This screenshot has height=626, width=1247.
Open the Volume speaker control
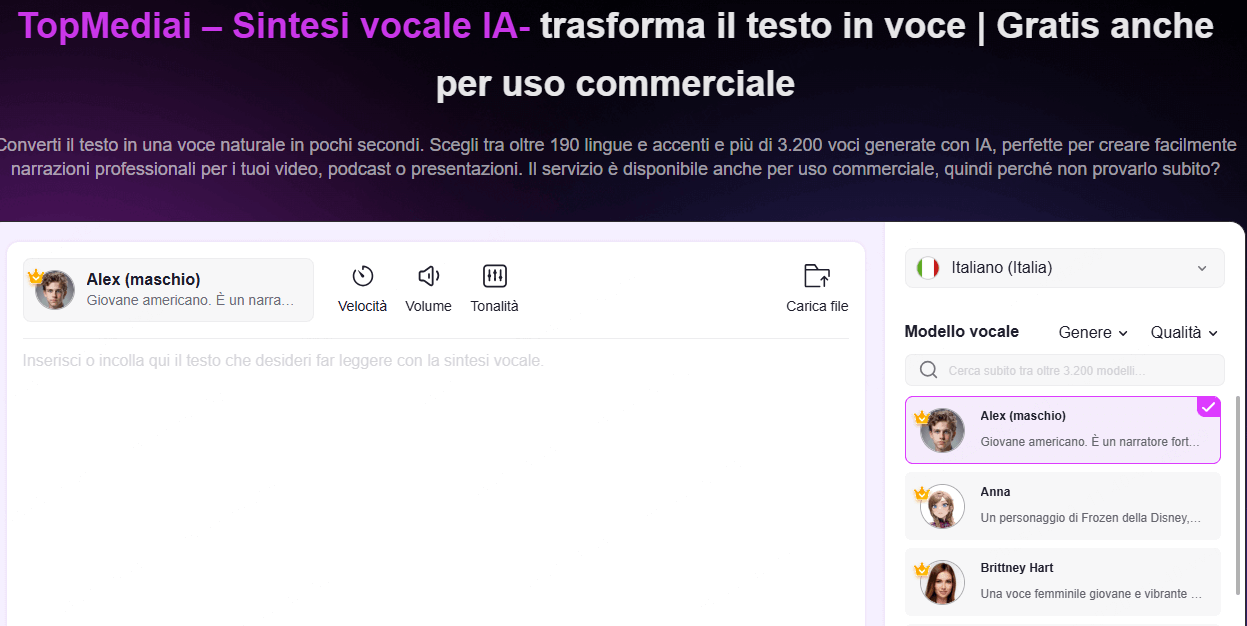click(428, 289)
